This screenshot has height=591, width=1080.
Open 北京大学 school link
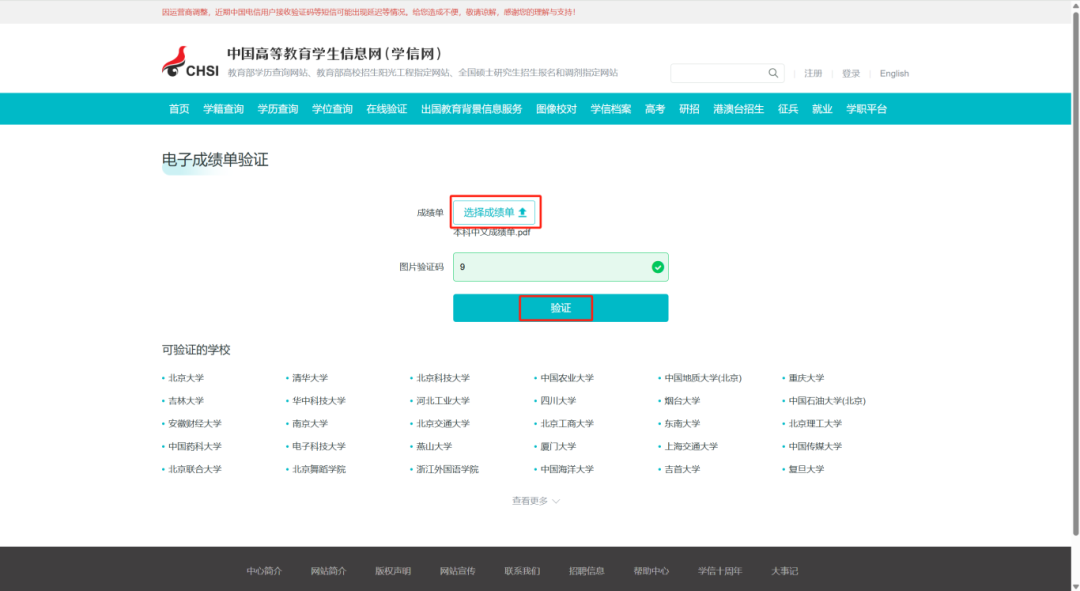click(x=186, y=378)
